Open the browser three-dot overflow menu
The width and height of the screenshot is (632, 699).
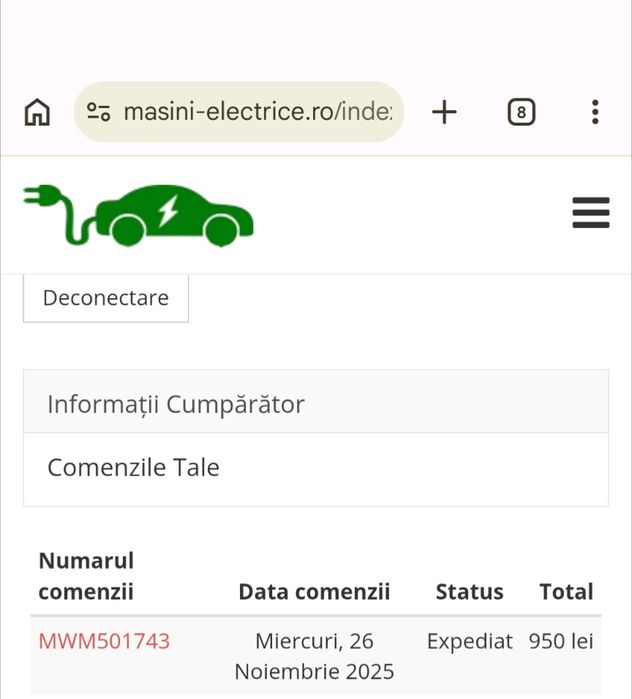tap(595, 112)
